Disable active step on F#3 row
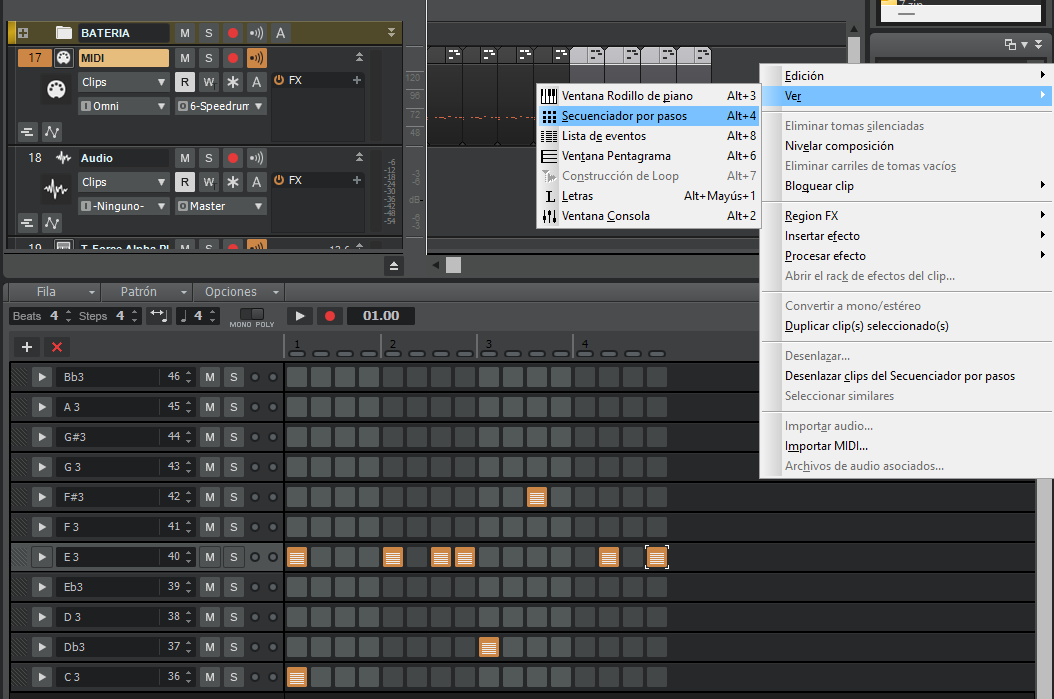1054x699 pixels. [536, 497]
